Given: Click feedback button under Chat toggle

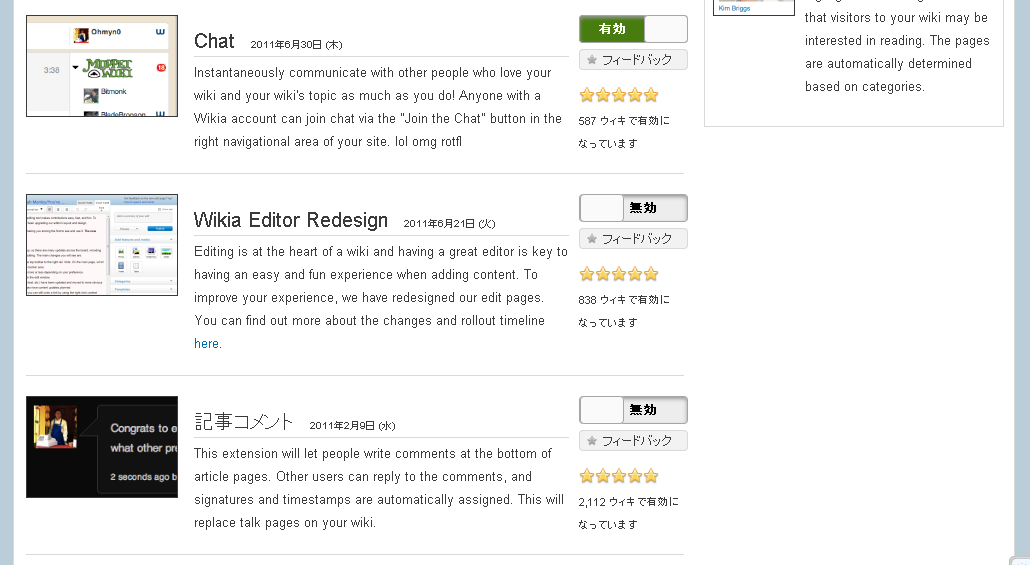Looking at the screenshot, I should (x=633, y=60).
